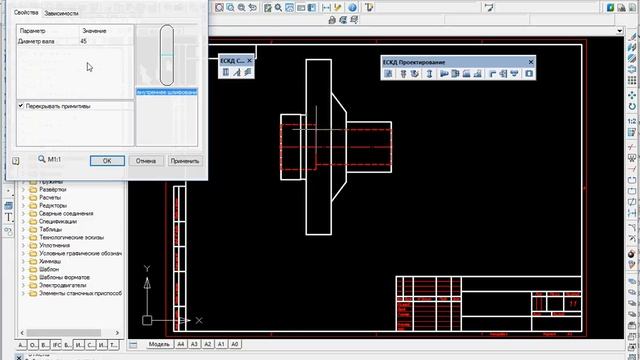Viewport: 640px width, 360px height.
Task: Click the large T text tool icon
Action: (x=9, y=217)
